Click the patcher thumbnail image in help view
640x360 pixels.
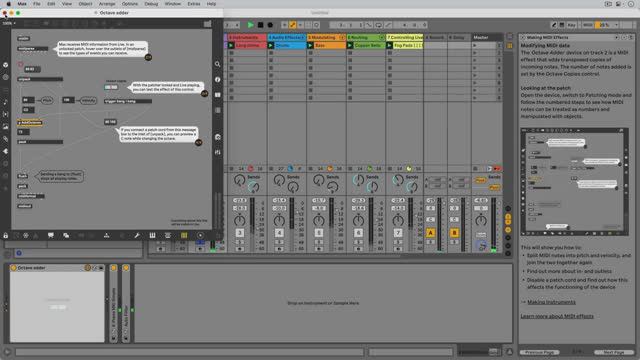point(575,182)
